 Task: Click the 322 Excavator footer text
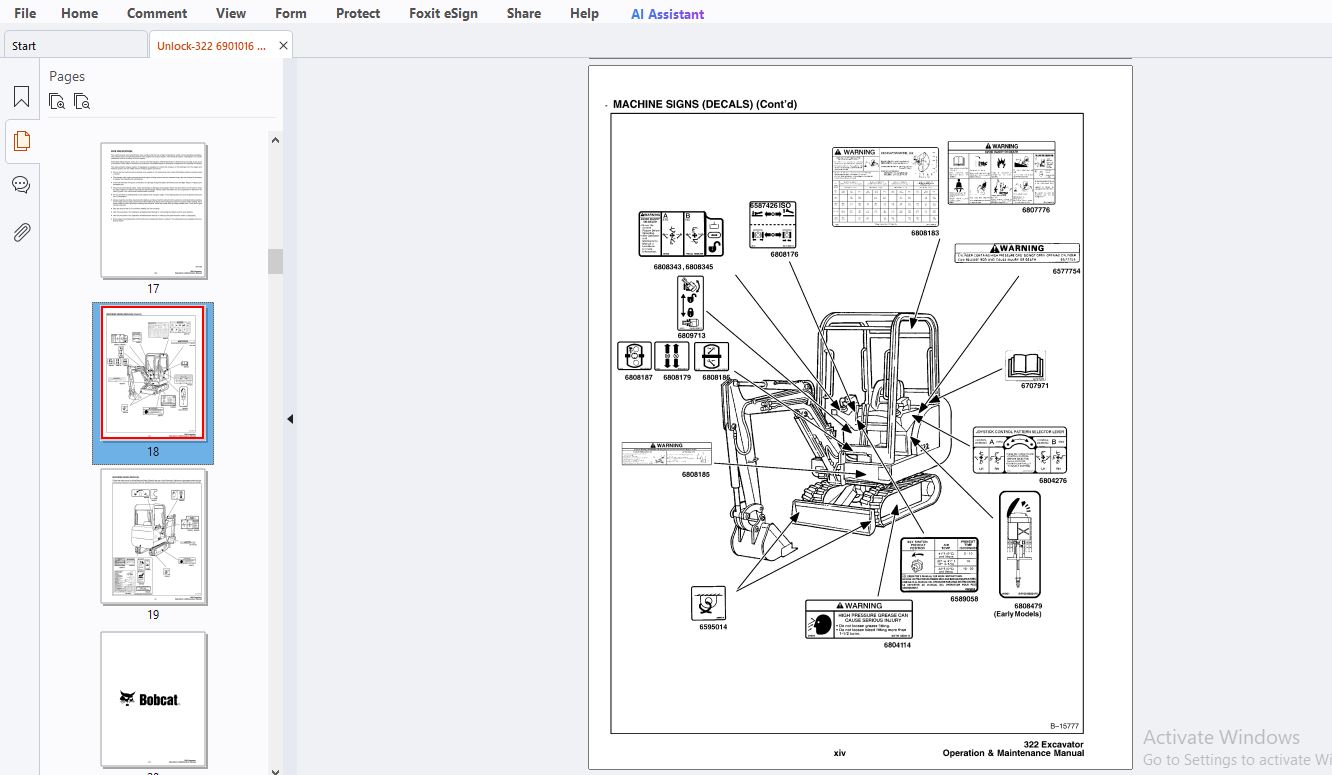[x=1053, y=744]
